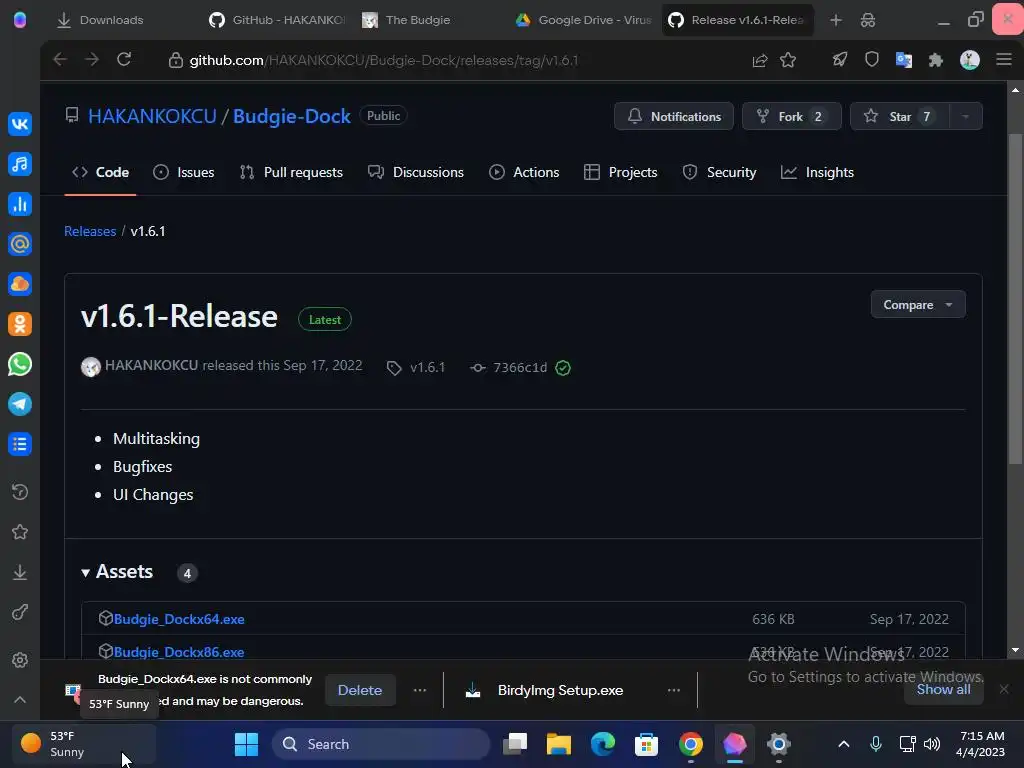Open the shield protection icon
Screen dimensions: 1024x768
tap(872, 60)
